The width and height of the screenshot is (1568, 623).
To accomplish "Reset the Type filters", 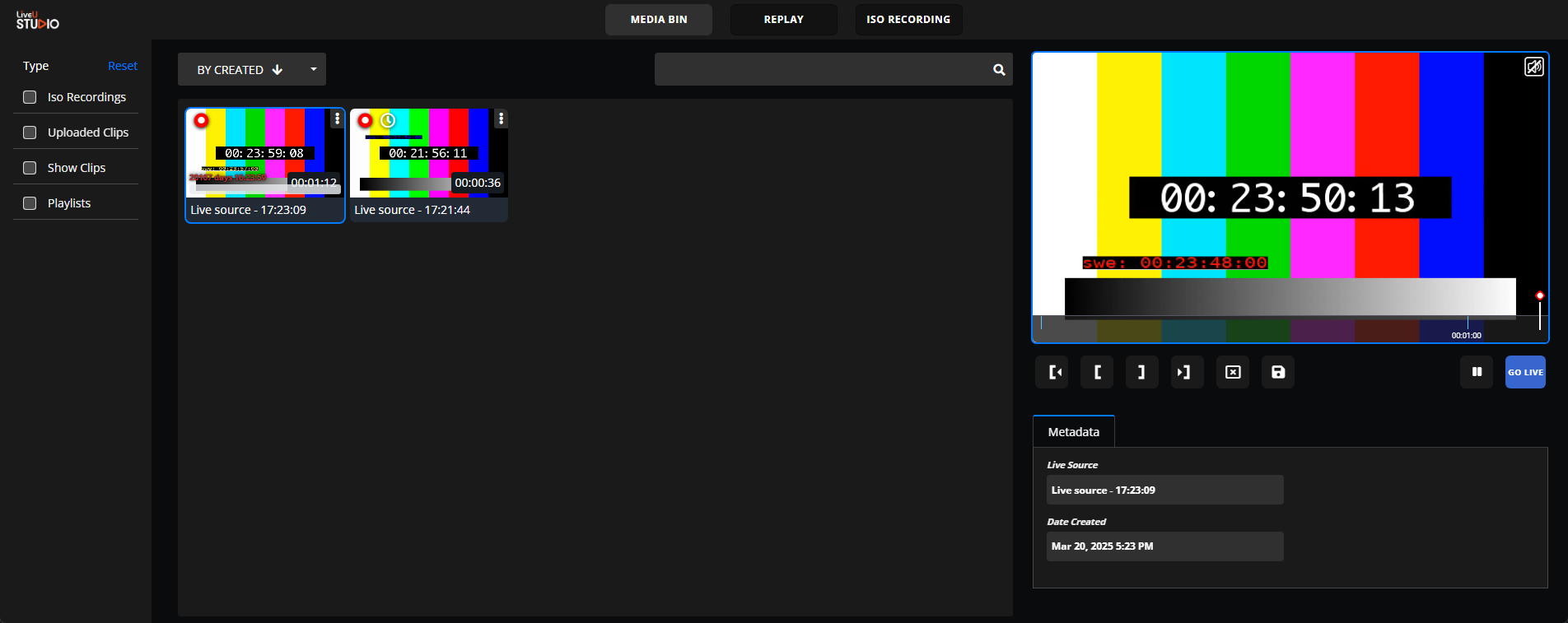I will coord(123,66).
